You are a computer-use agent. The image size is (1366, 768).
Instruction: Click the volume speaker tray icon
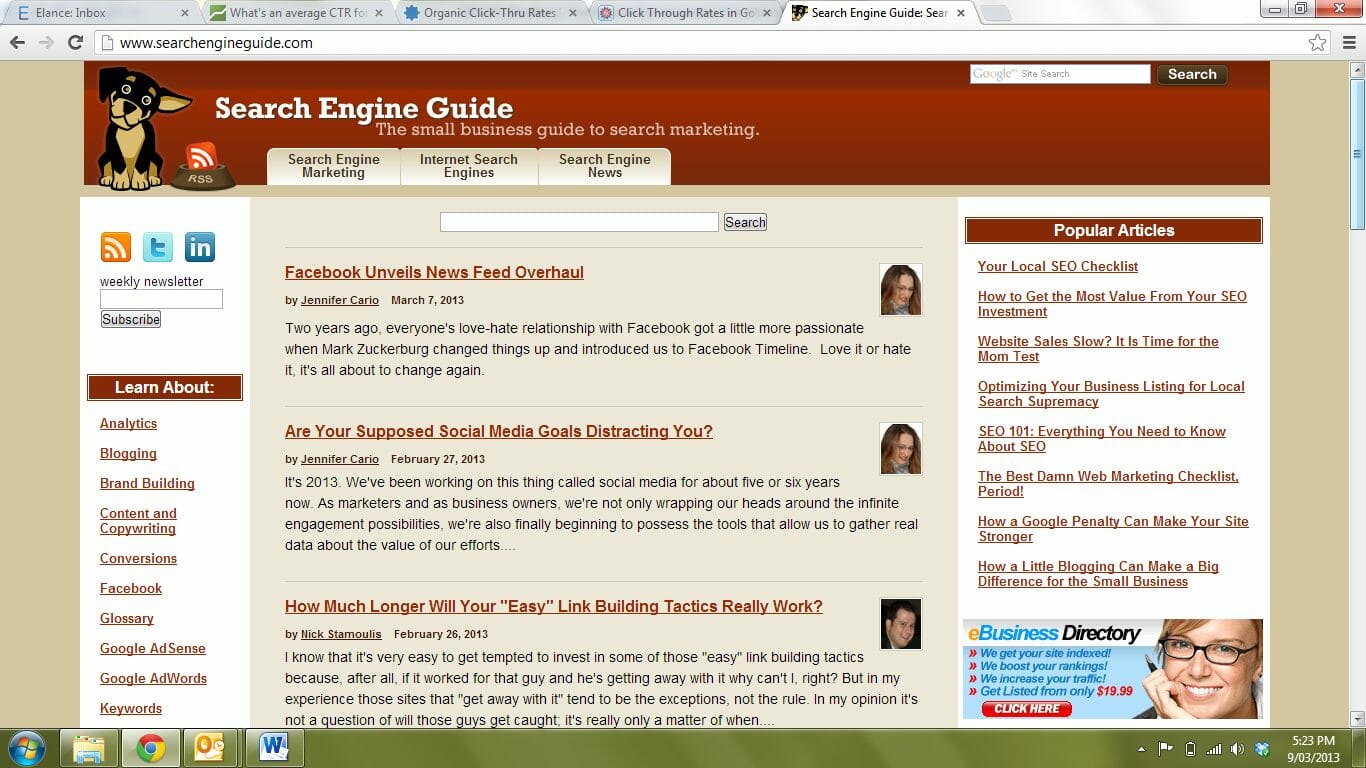(1238, 749)
